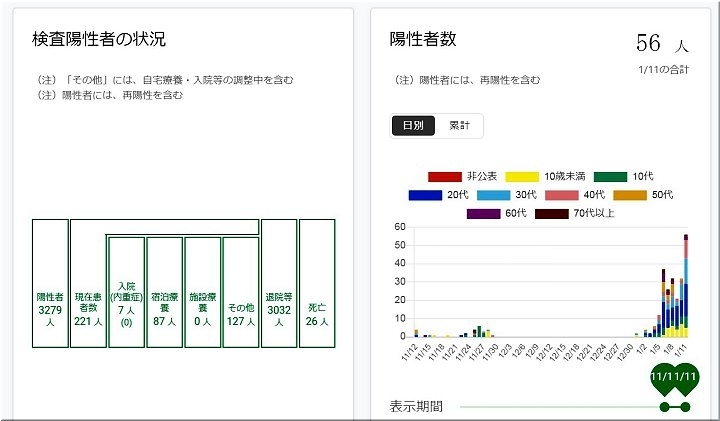Switch chart to 累計 cumulative view
Screen dimensions: 720x421
click(460, 126)
